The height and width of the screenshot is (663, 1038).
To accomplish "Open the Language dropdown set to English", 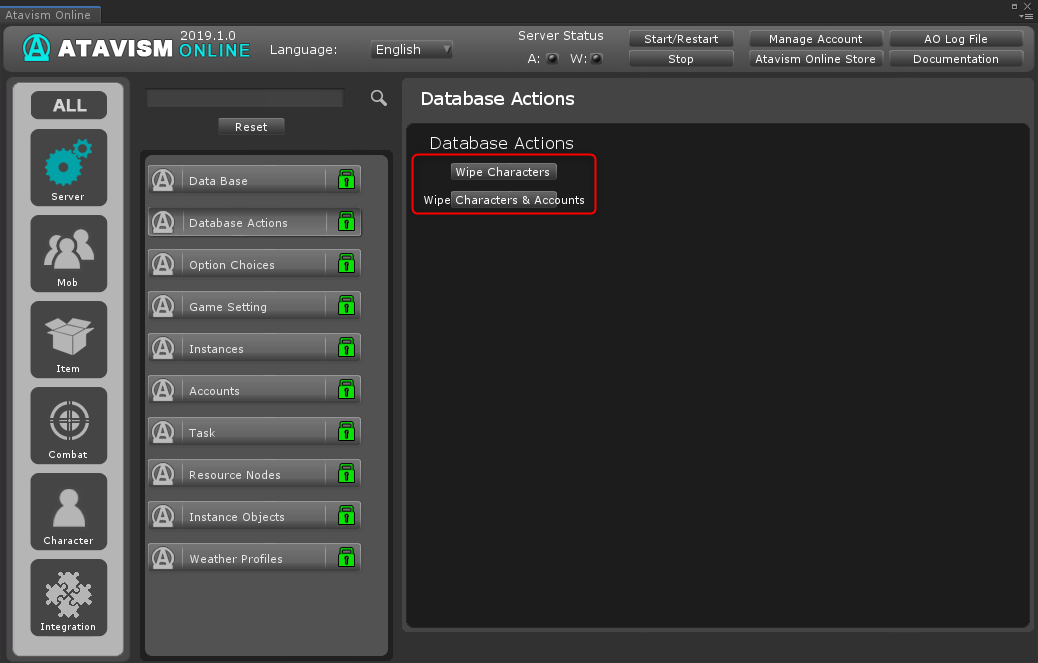I will click(x=411, y=49).
